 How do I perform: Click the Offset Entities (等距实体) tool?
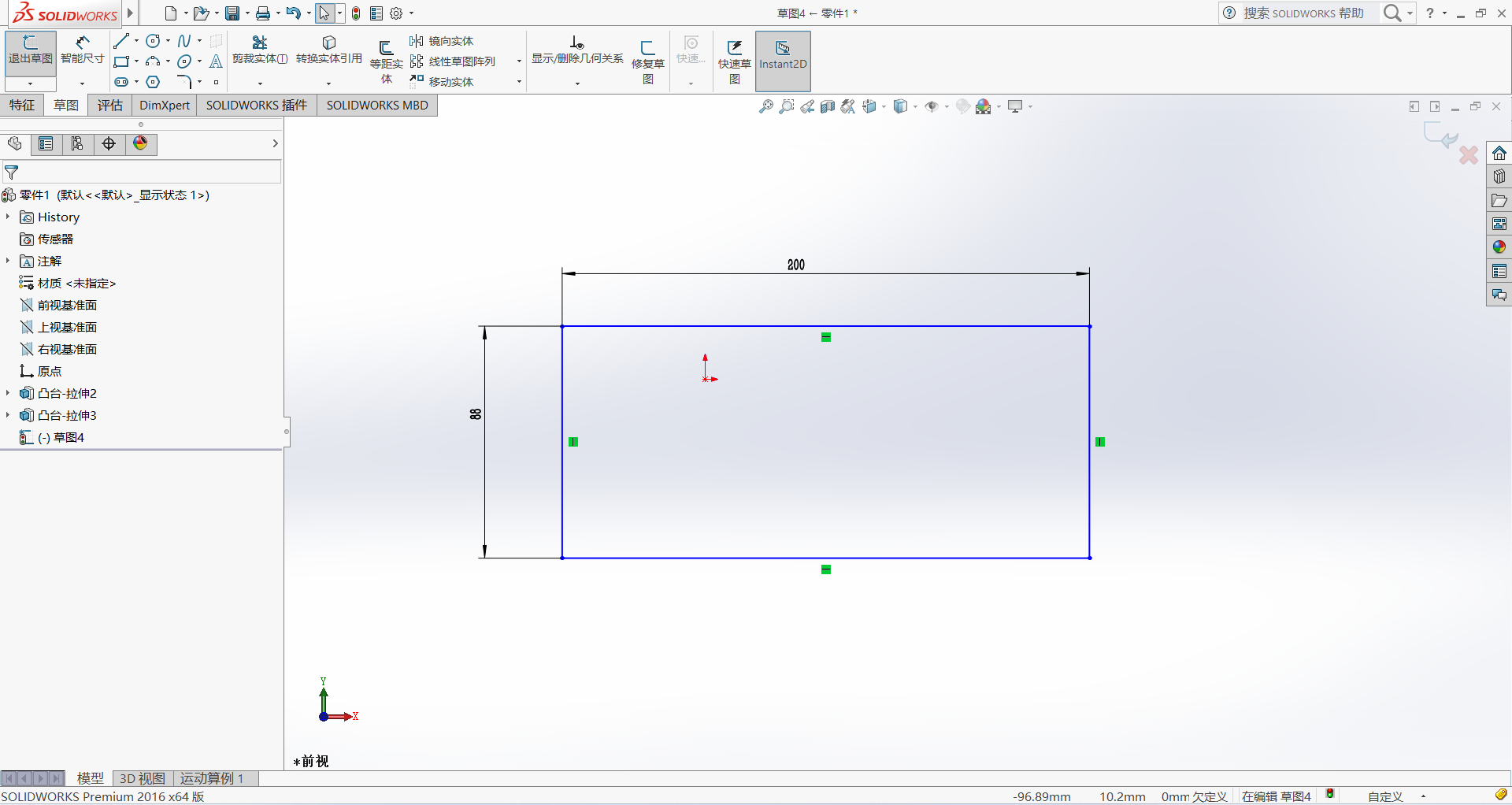(x=387, y=61)
